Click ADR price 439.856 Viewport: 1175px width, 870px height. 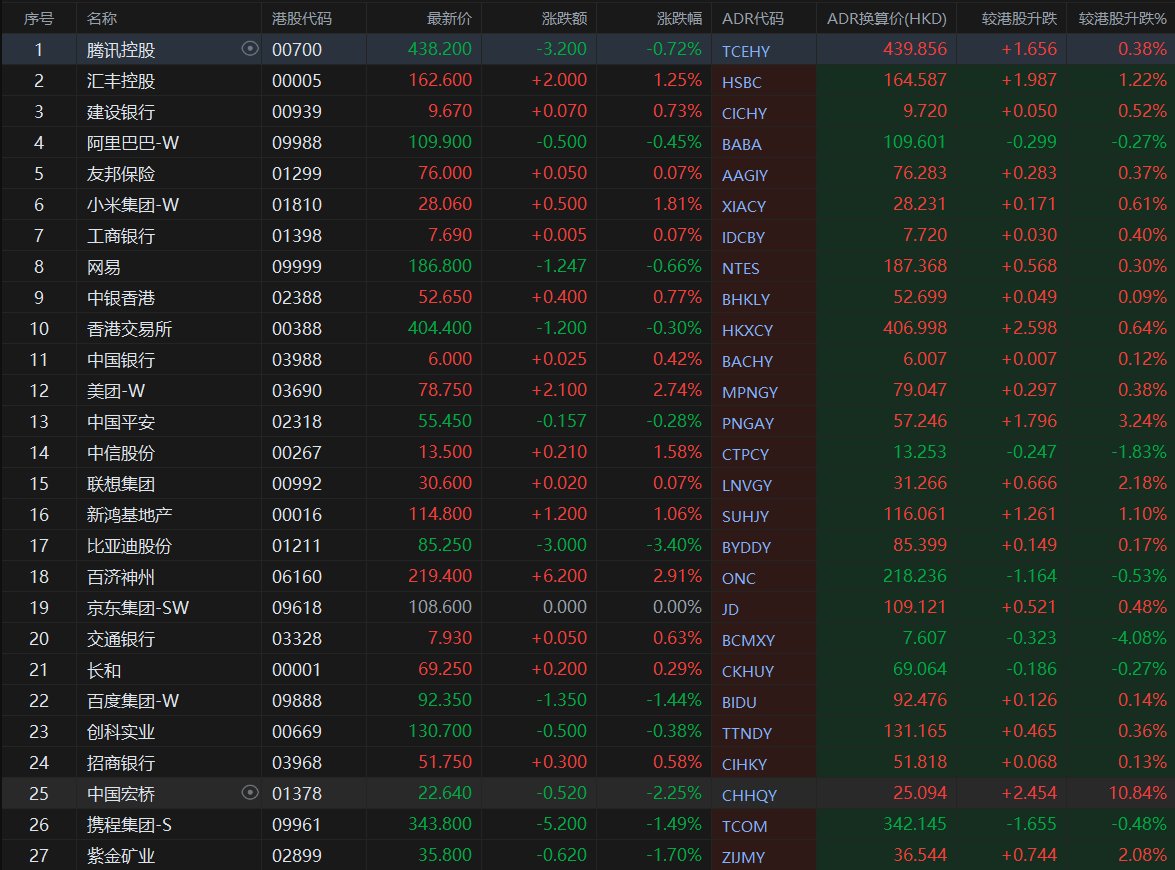point(915,49)
